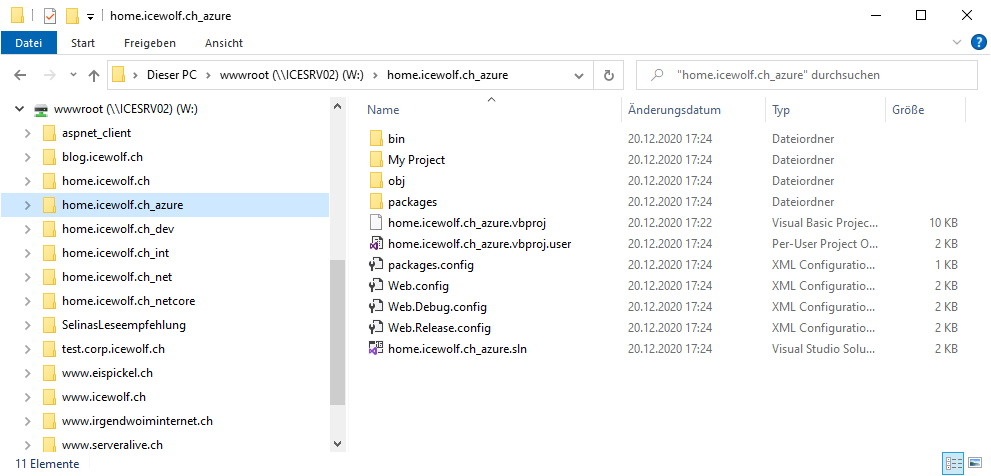Select the Web.Debug.config file icon
The width and height of the screenshot is (991, 476).
click(x=375, y=307)
